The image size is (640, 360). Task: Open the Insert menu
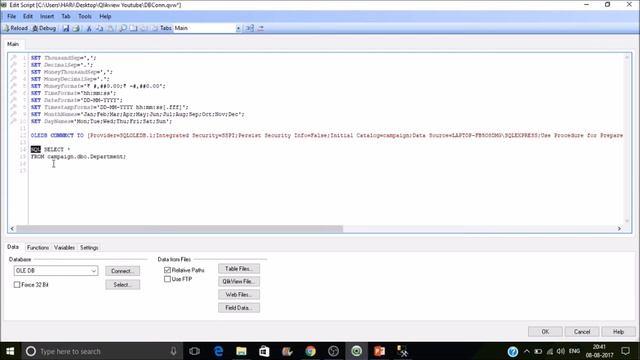(47, 16)
